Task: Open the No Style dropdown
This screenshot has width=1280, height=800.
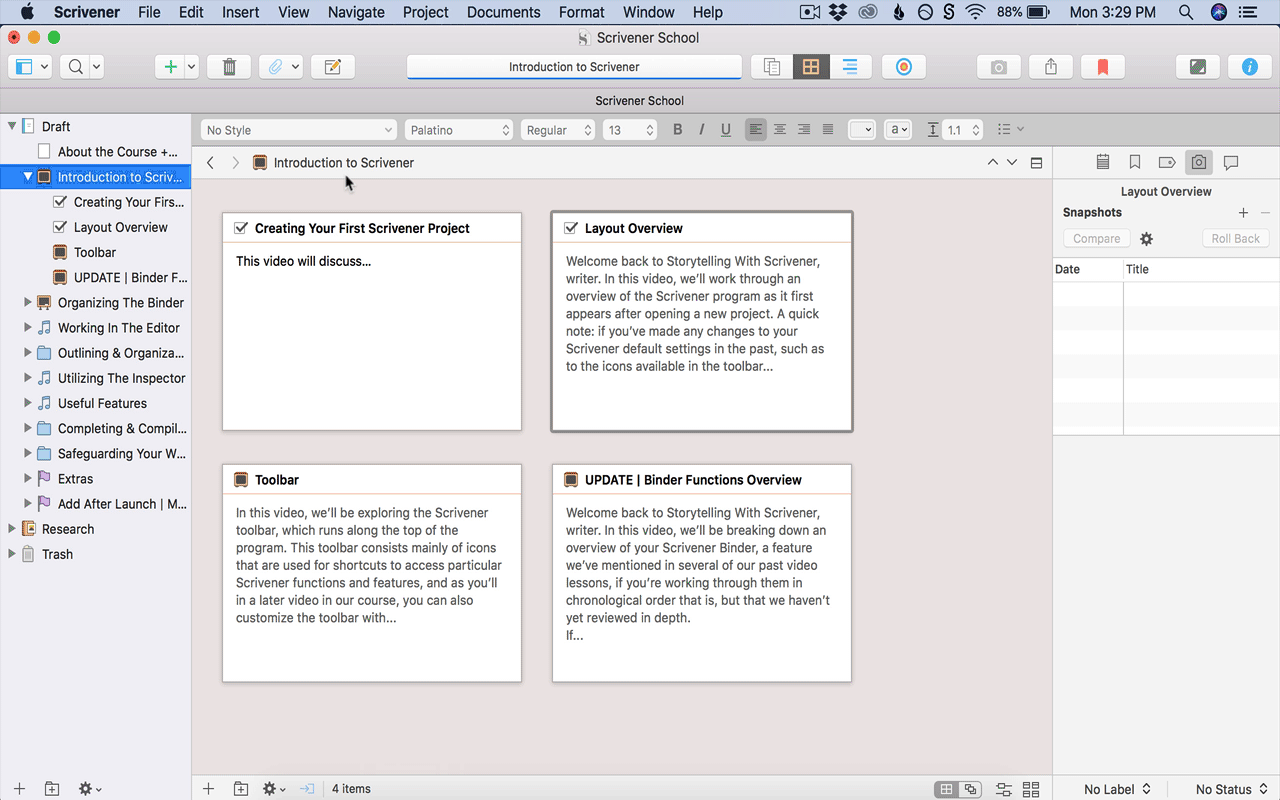Action: 299,130
